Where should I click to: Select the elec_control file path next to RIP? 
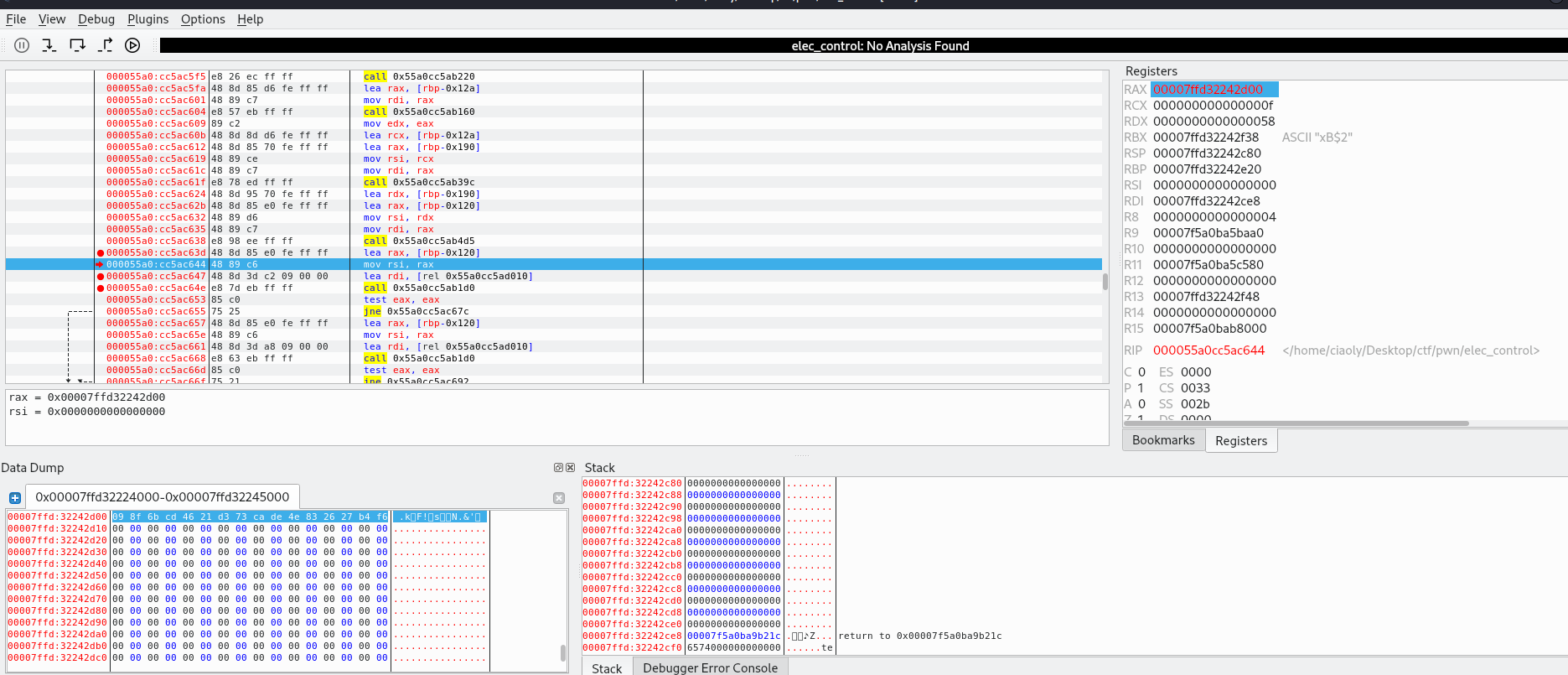coord(1411,350)
